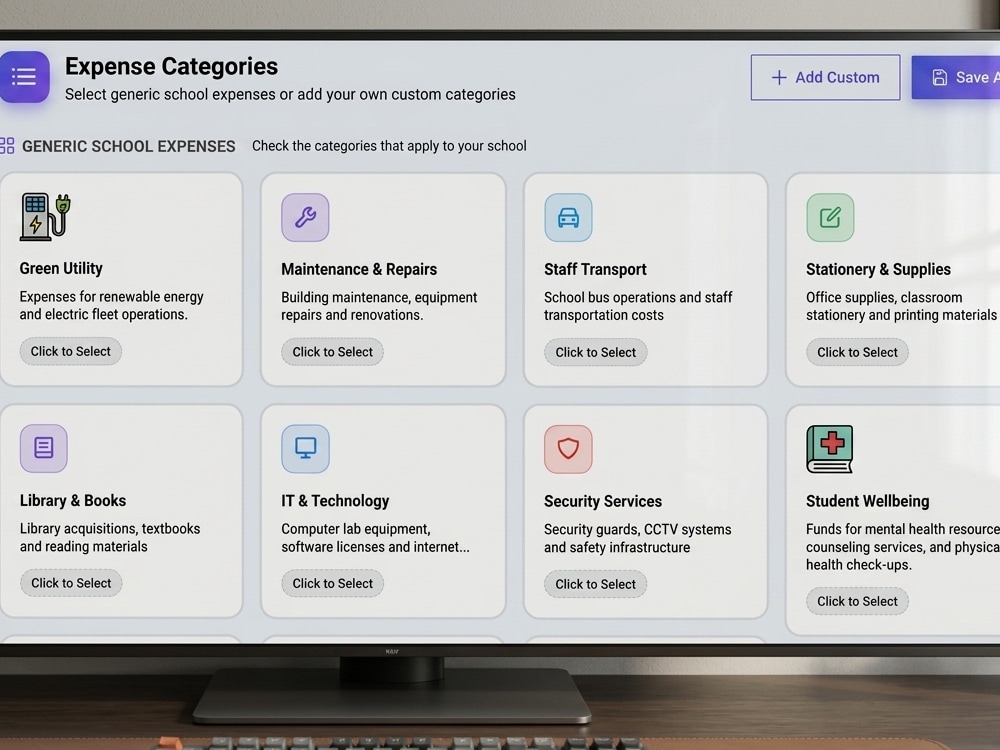Click the Staff Transport card title
1000x750 pixels.
[595, 269]
